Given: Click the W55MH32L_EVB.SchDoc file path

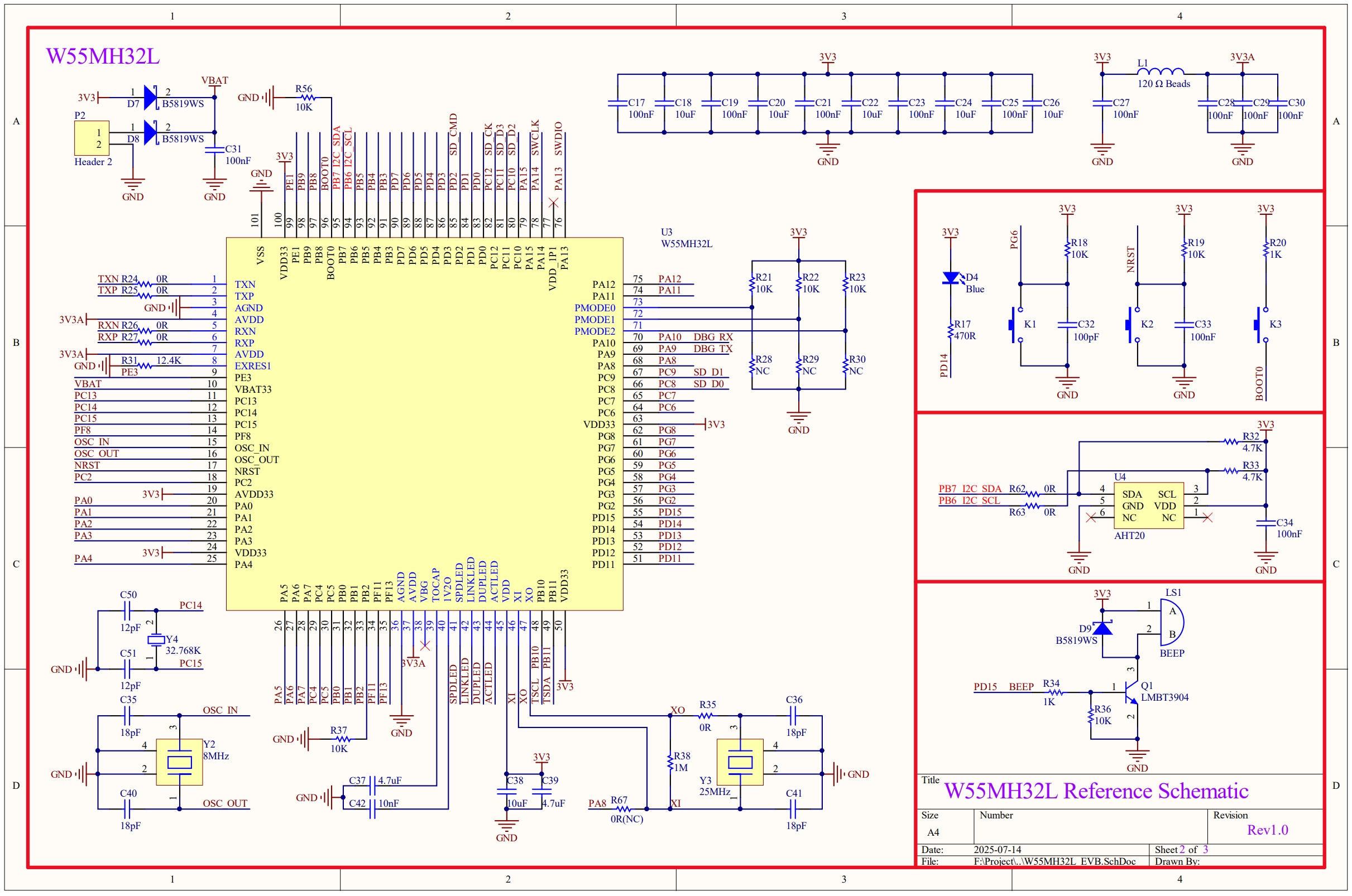Looking at the screenshot, I should coord(1054,861).
